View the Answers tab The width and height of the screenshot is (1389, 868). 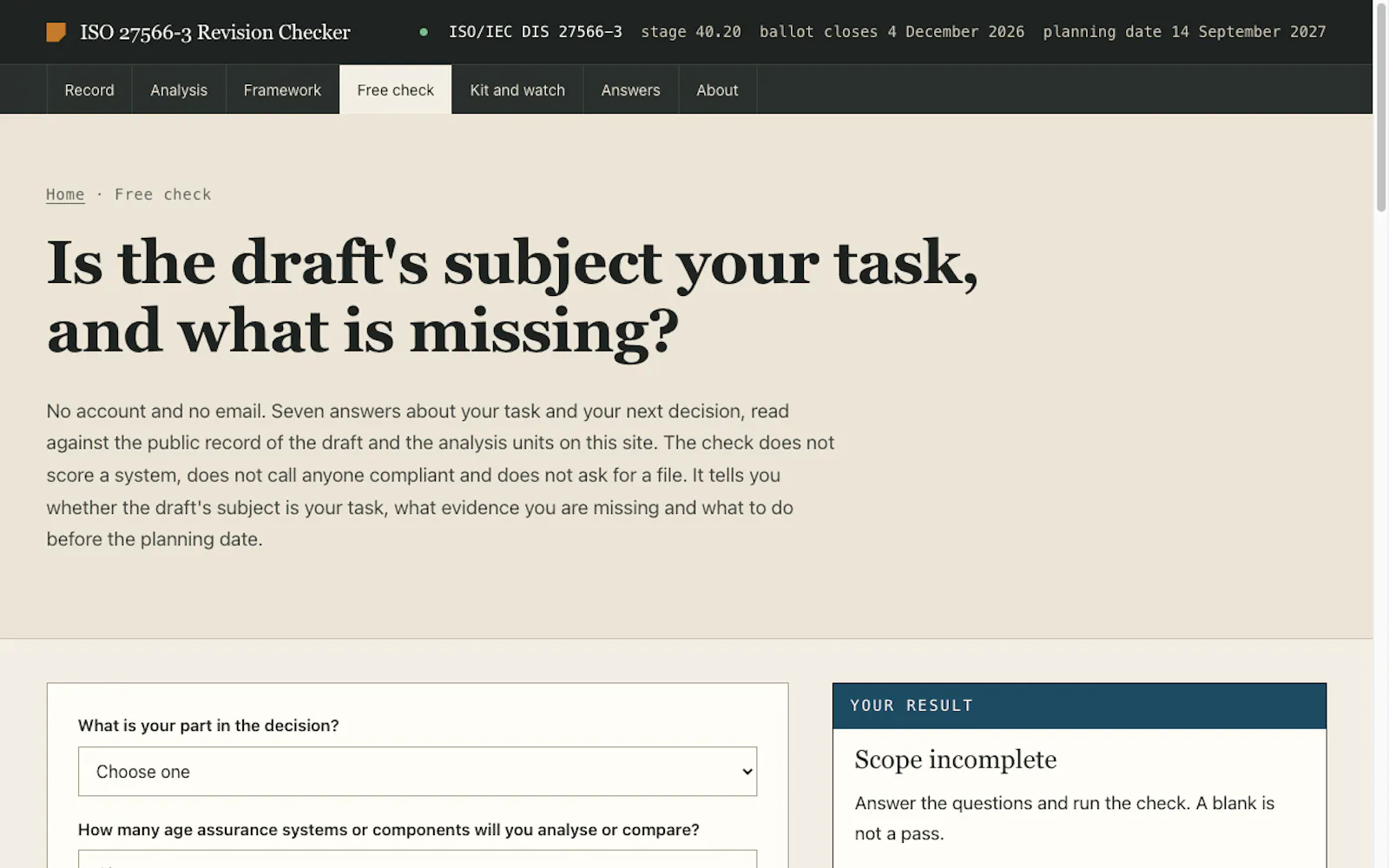pos(630,89)
